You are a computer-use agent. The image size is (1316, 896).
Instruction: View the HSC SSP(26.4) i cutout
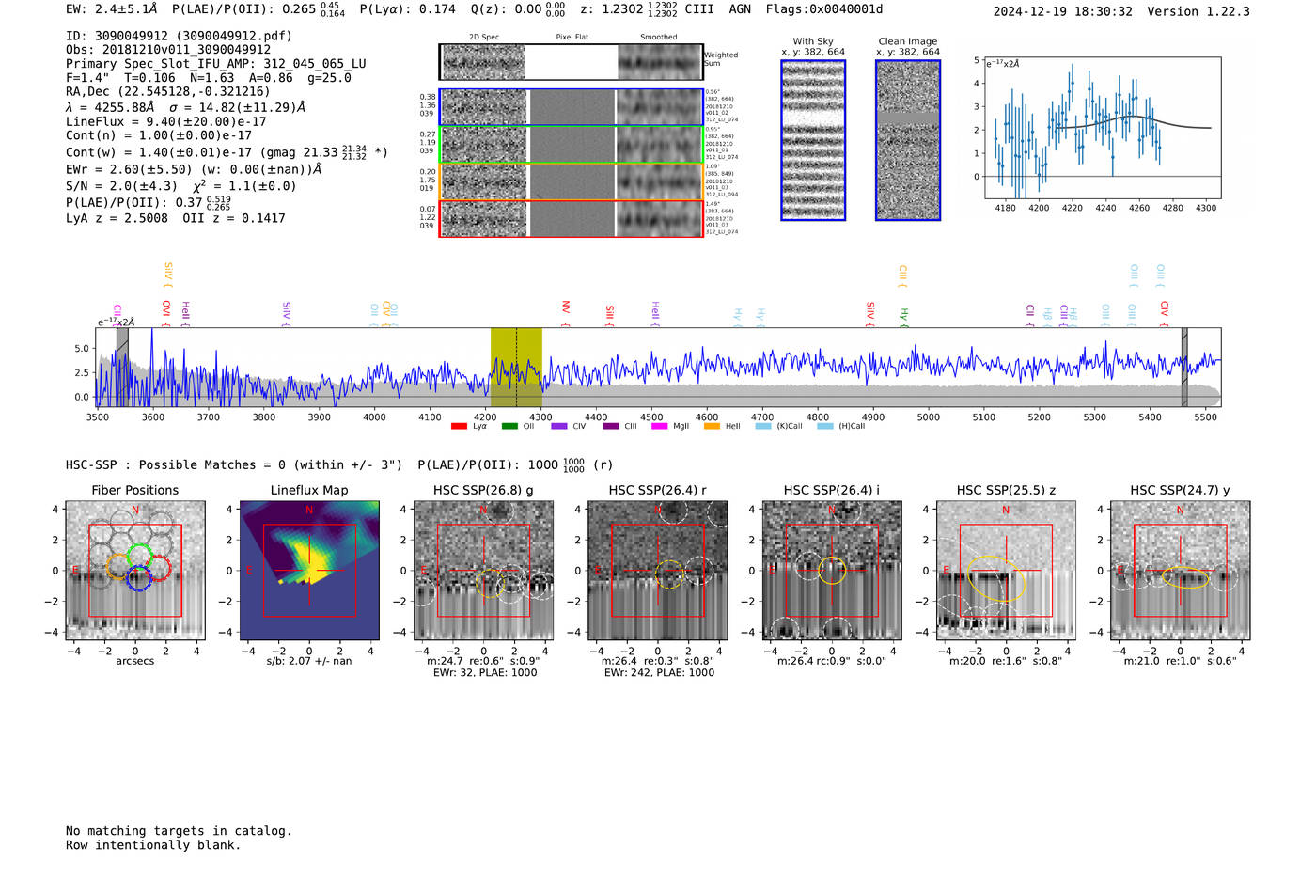832,571
